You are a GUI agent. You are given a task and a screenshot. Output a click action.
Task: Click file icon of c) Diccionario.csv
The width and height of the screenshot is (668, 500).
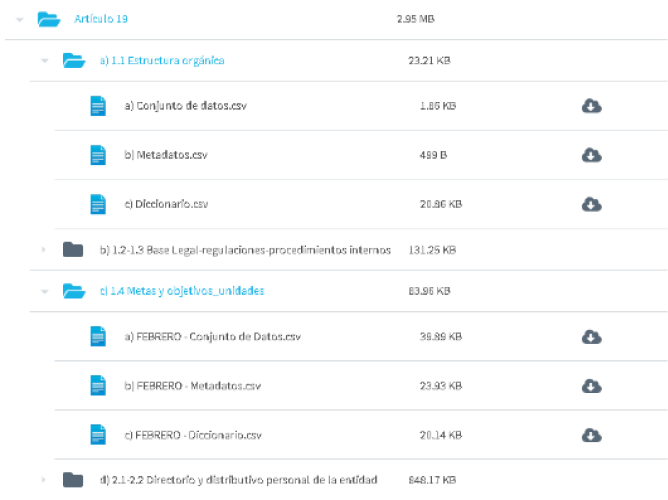pos(98,204)
